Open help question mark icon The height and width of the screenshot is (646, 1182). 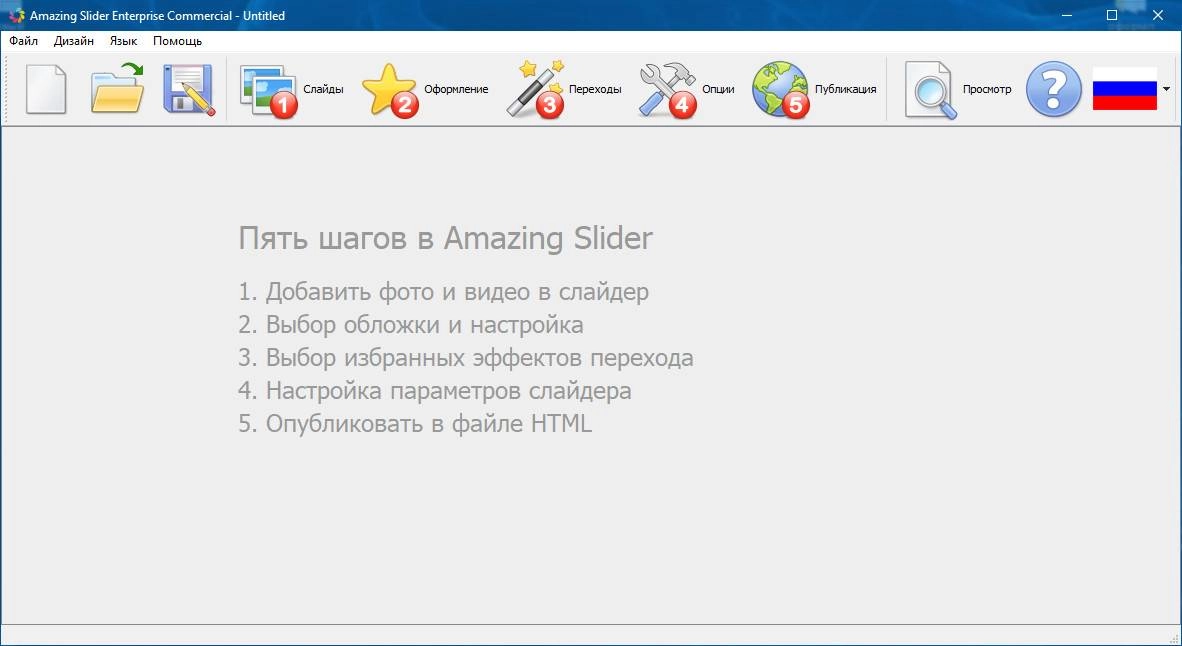(1054, 89)
